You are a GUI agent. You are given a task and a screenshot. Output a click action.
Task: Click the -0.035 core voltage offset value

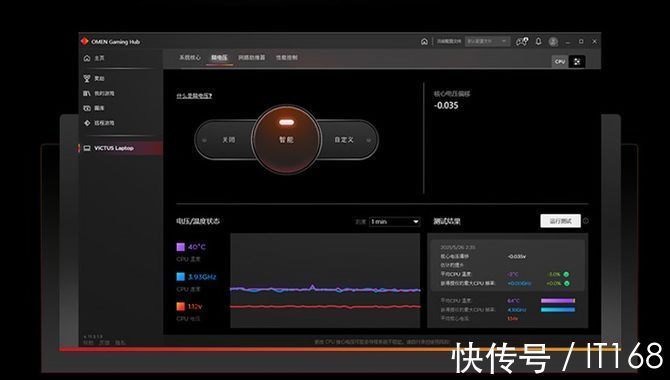(446, 106)
